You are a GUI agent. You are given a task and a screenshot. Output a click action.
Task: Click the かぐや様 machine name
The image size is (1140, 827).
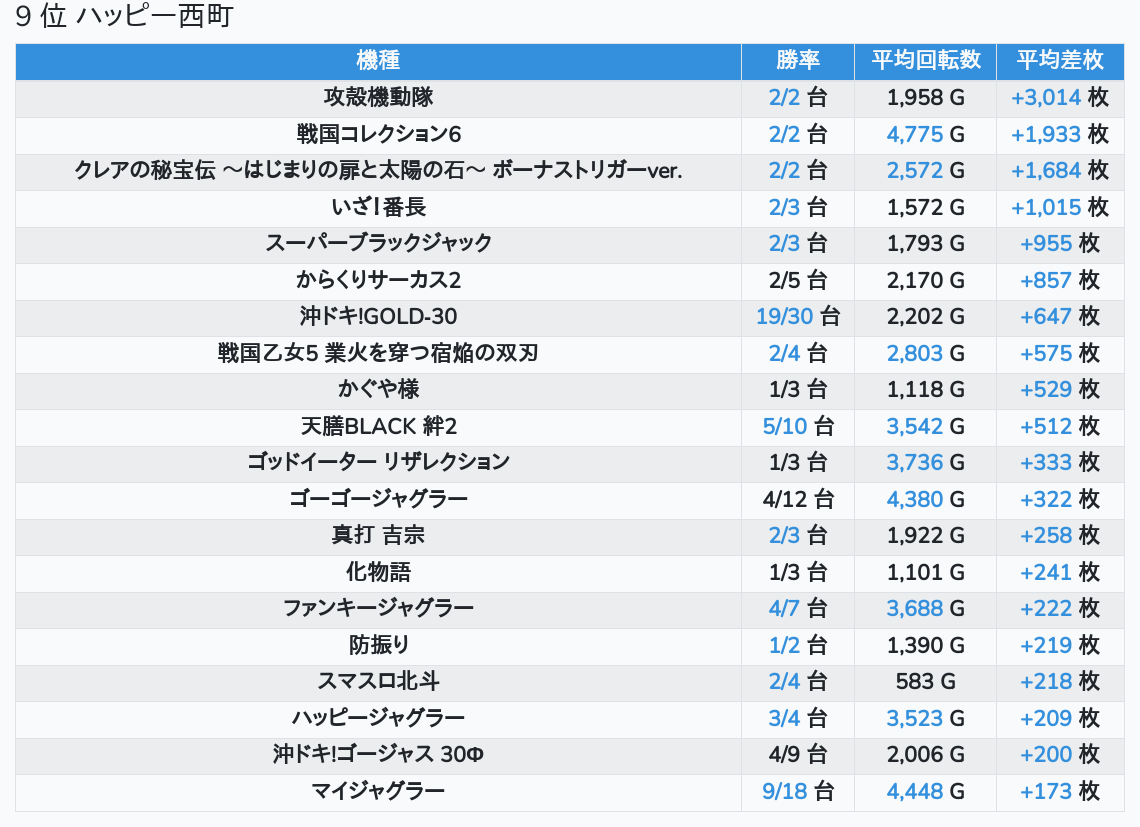pyautogui.click(x=378, y=389)
